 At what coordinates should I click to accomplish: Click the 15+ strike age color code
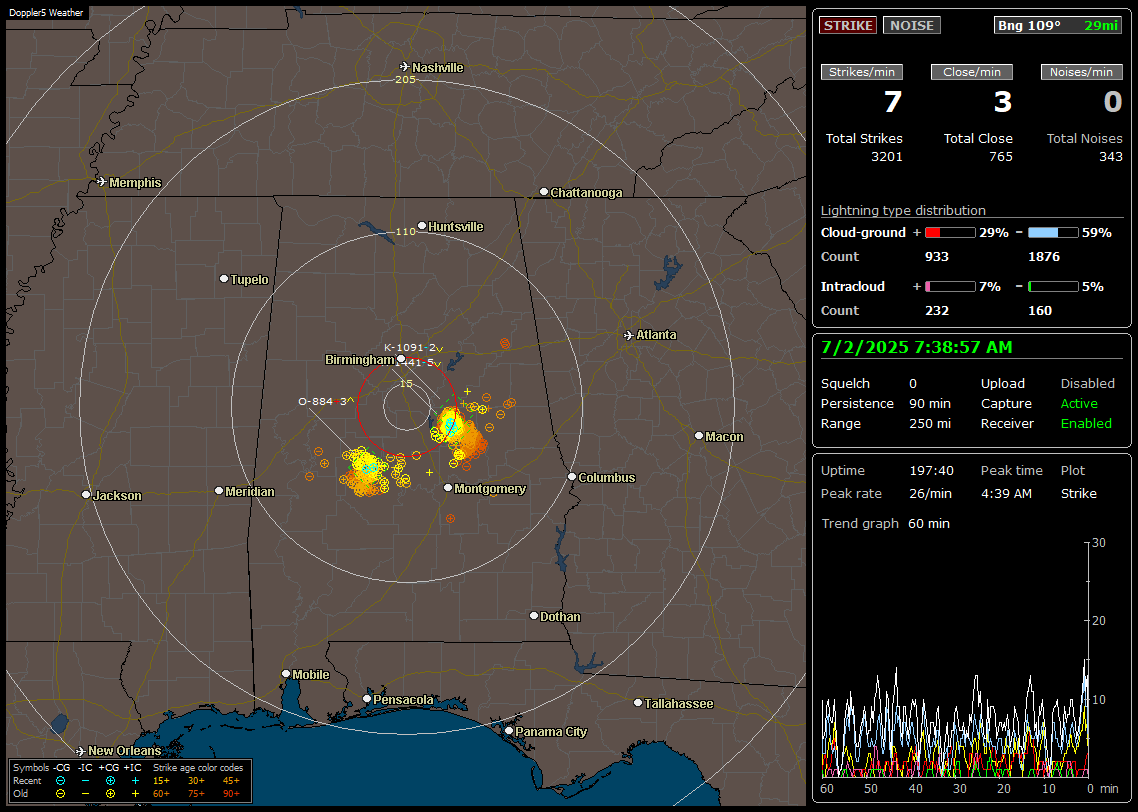tap(161, 781)
